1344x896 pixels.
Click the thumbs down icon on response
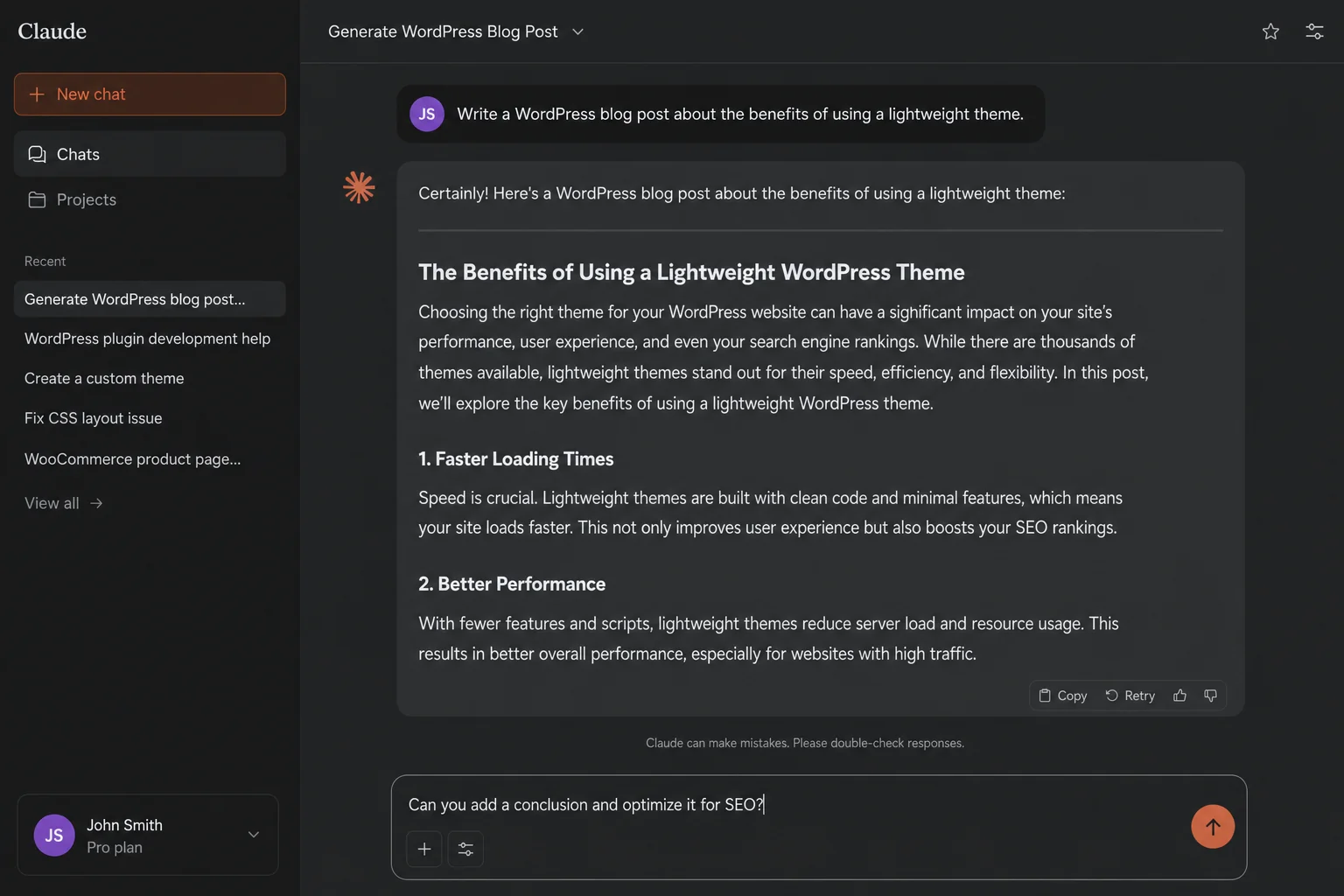click(1210, 696)
